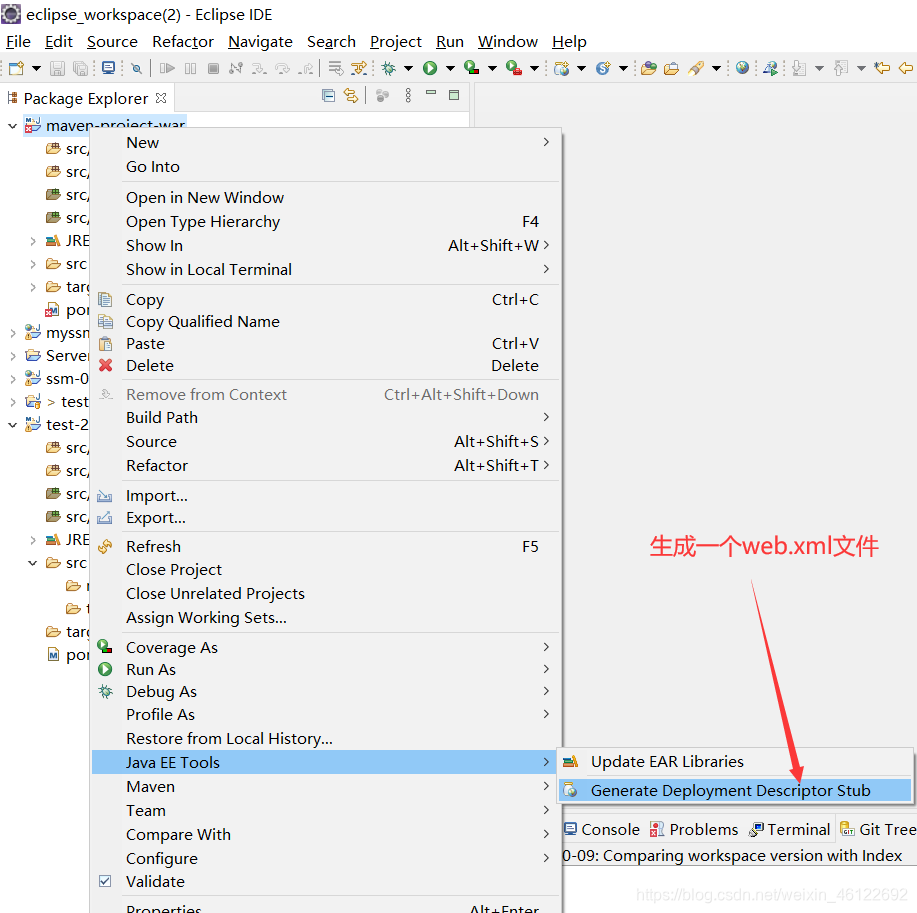
Task: Open the Window menu
Action: pyautogui.click(x=508, y=42)
